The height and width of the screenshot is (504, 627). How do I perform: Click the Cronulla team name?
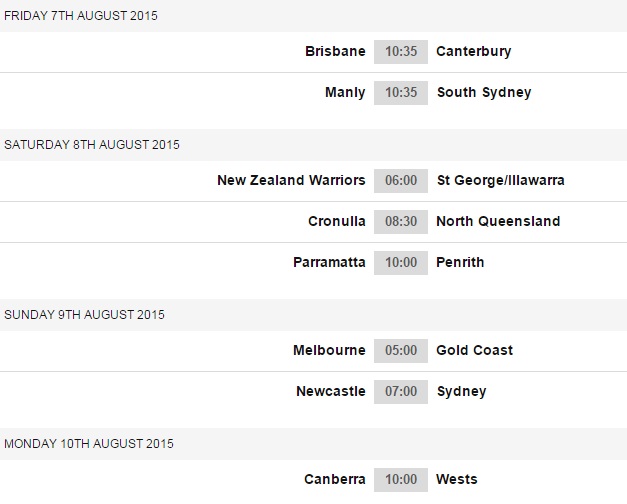pyautogui.click(x=337, y=221)
